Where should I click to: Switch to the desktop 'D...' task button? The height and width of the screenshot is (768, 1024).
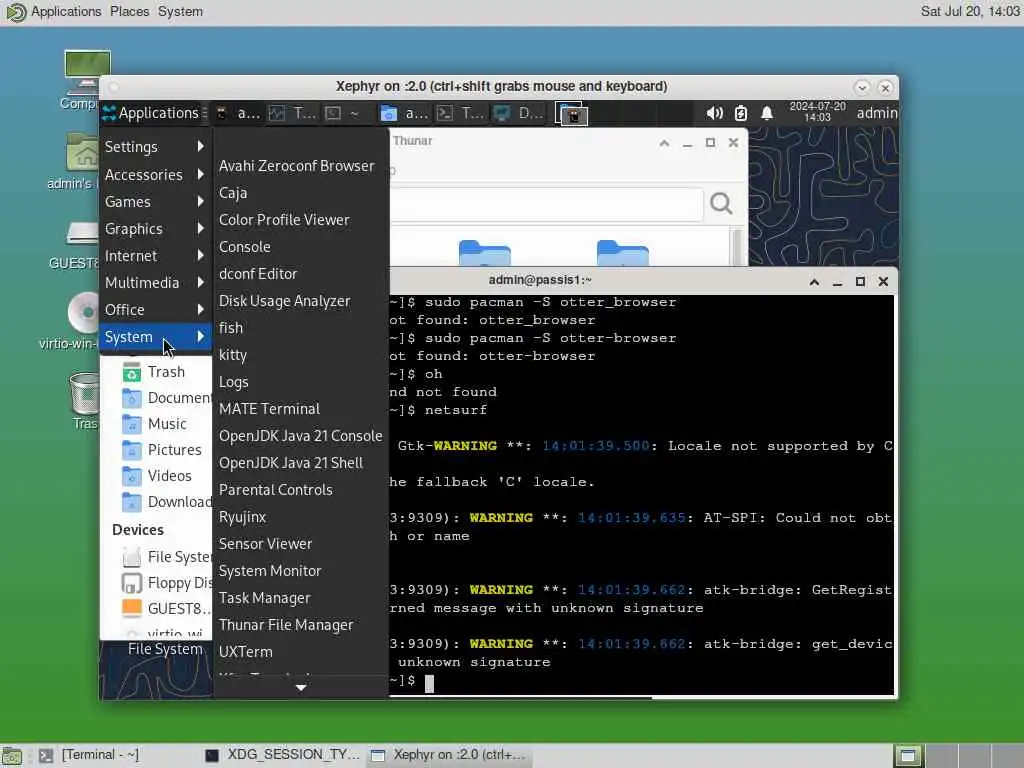(x=518, y=113)
